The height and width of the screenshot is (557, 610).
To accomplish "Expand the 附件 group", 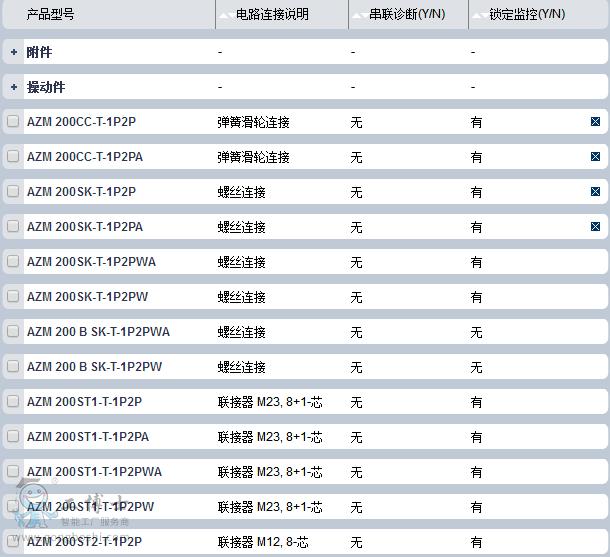I will click(14, 52).
